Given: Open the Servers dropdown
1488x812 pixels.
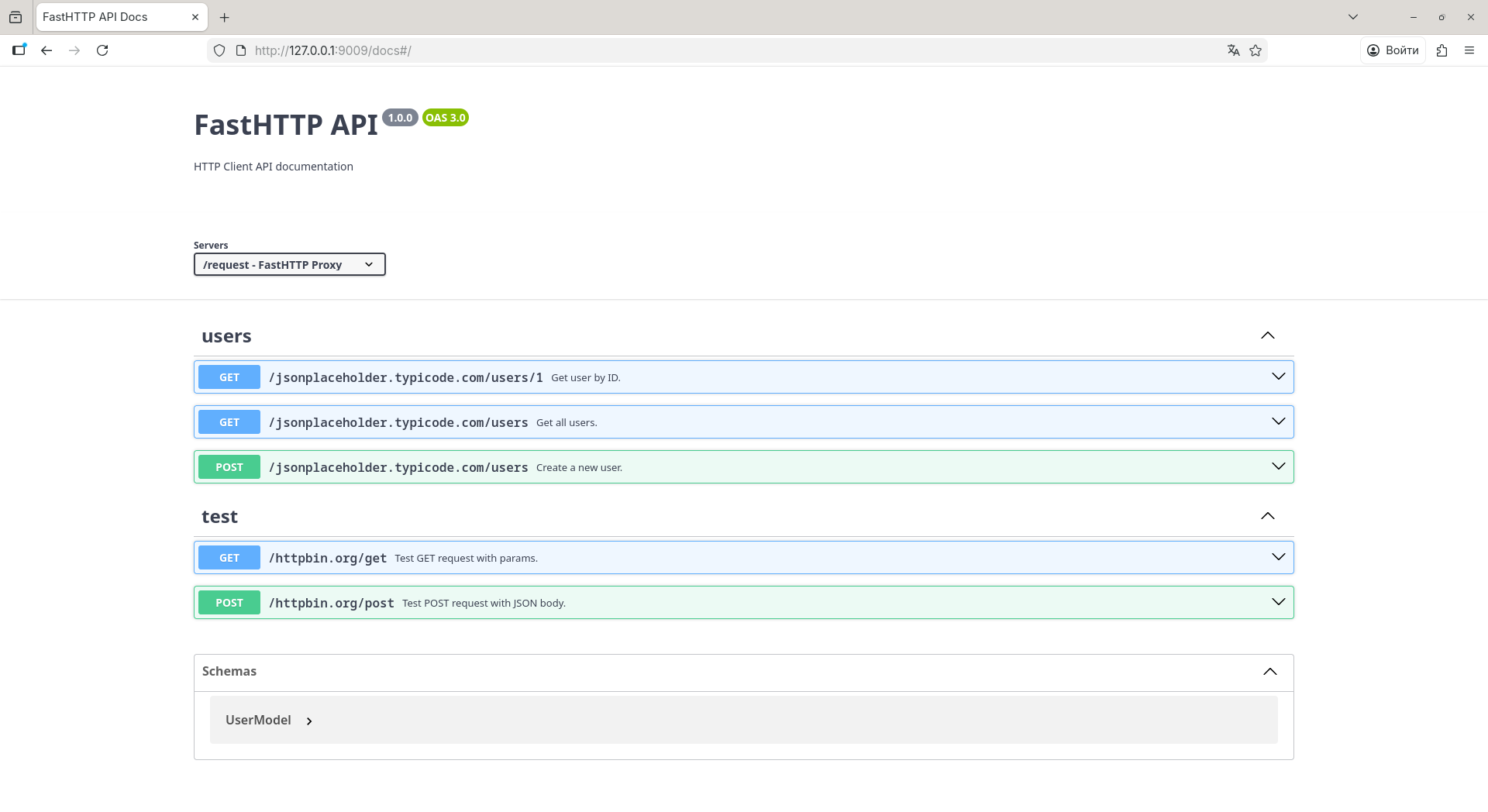Looking at the screenshot, I should click(x=290, y=265).
